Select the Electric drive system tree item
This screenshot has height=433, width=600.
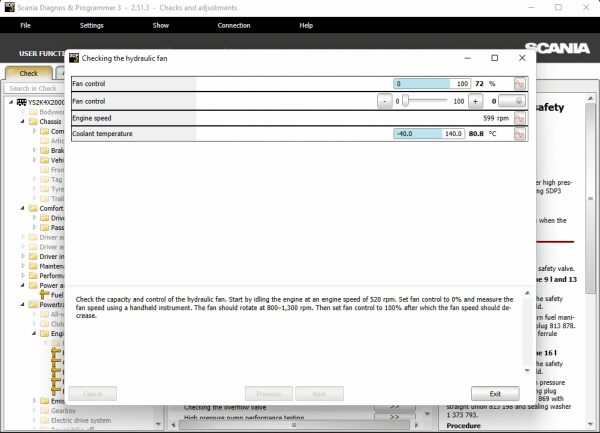coord(81,420)
